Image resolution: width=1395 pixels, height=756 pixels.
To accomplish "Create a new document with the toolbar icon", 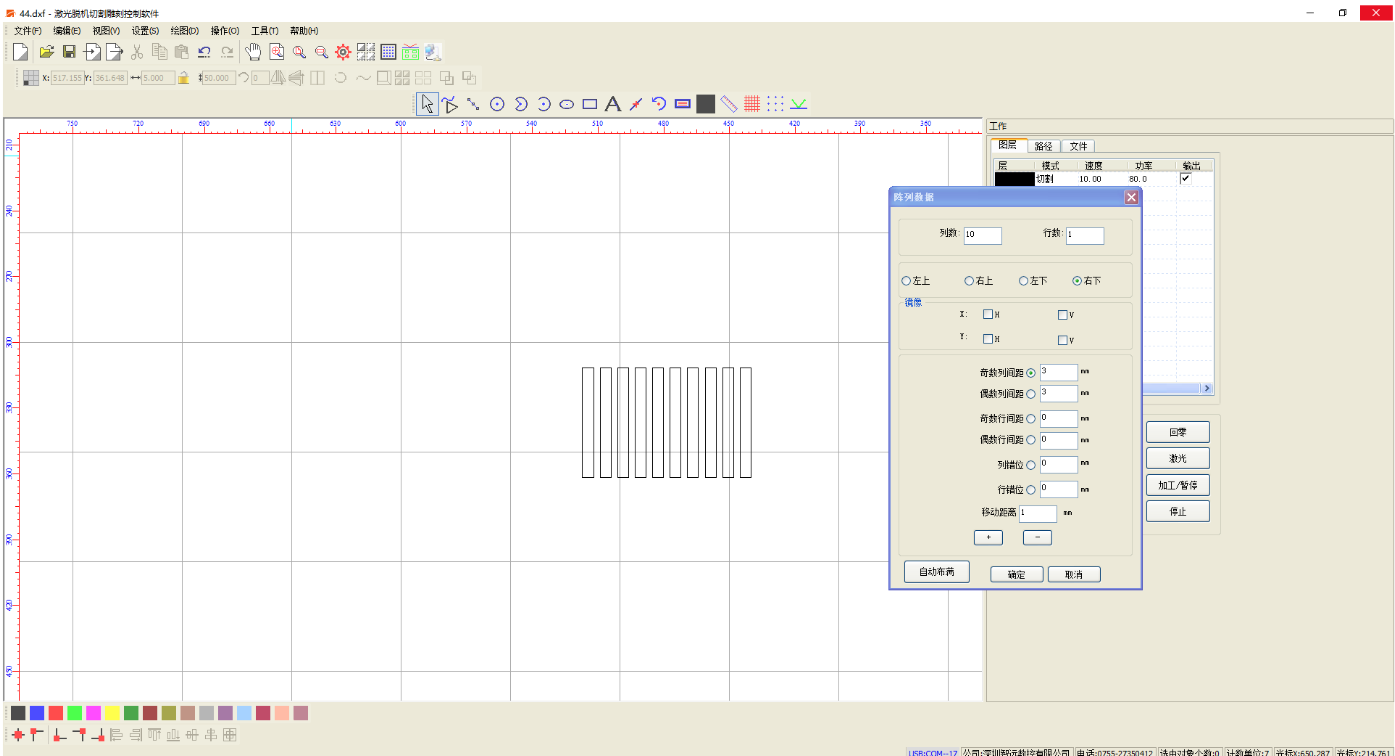I will (20, 52).
